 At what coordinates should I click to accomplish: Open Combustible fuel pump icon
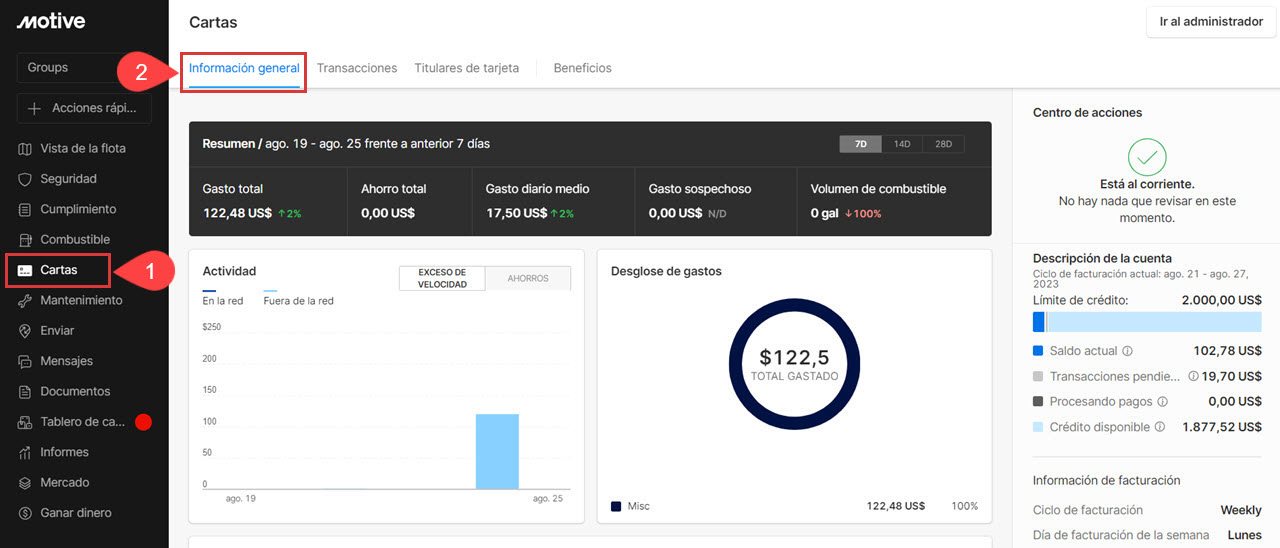[x=26, y=240]
